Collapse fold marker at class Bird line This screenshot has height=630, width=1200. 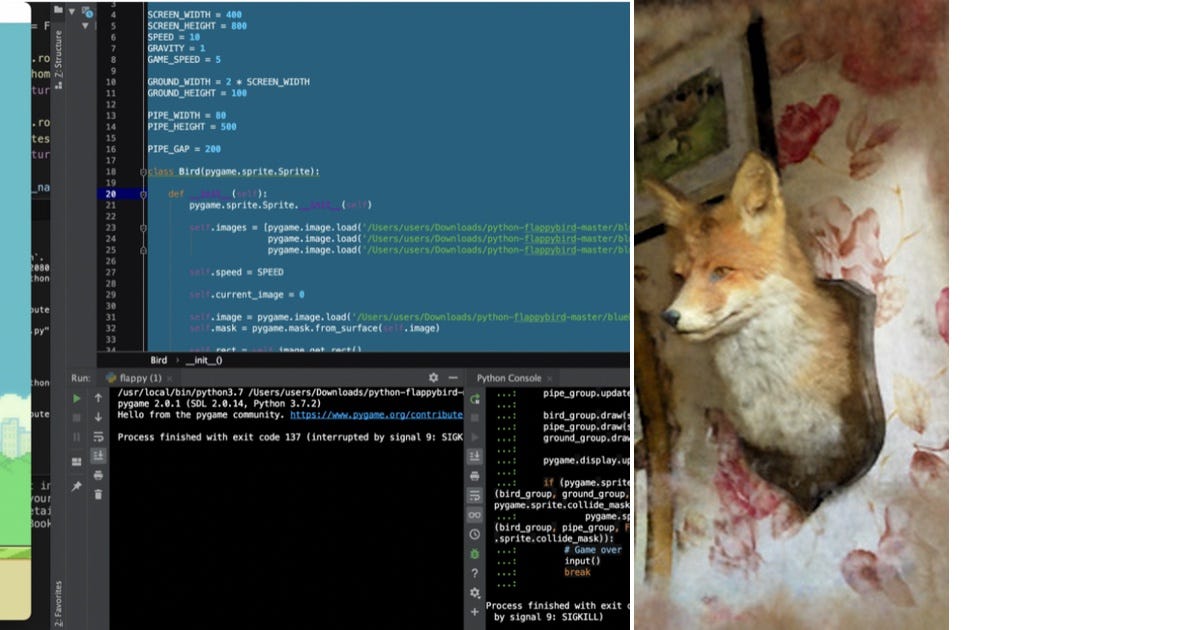tap(144, 172)
